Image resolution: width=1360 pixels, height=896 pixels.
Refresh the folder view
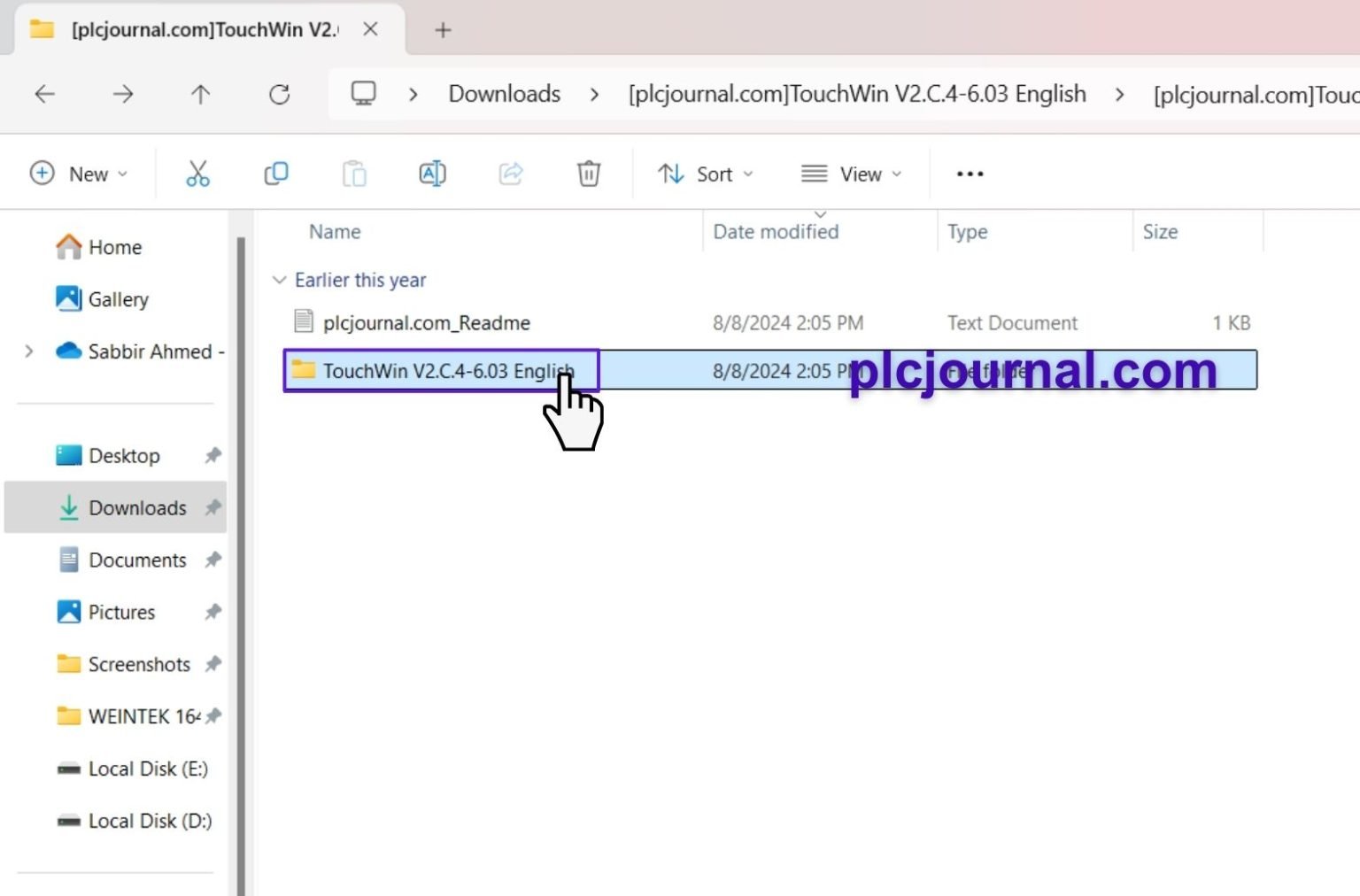tap(280, 94)
